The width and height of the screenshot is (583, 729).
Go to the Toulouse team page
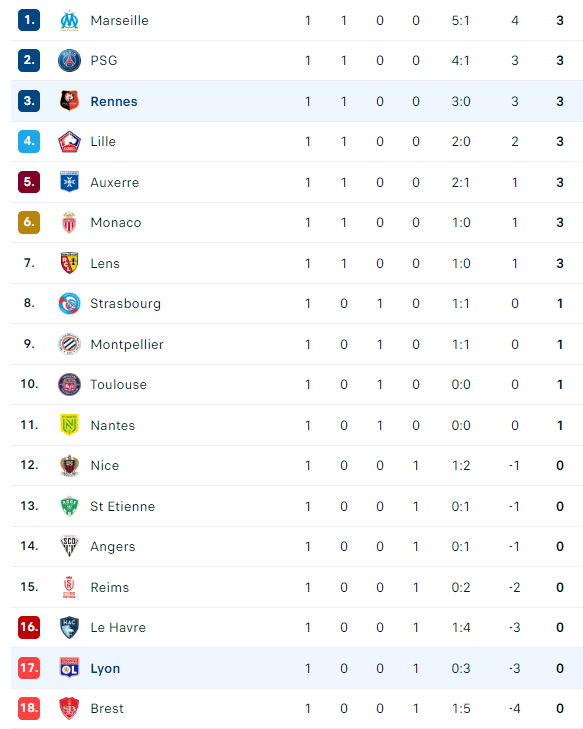click(119, 384)
